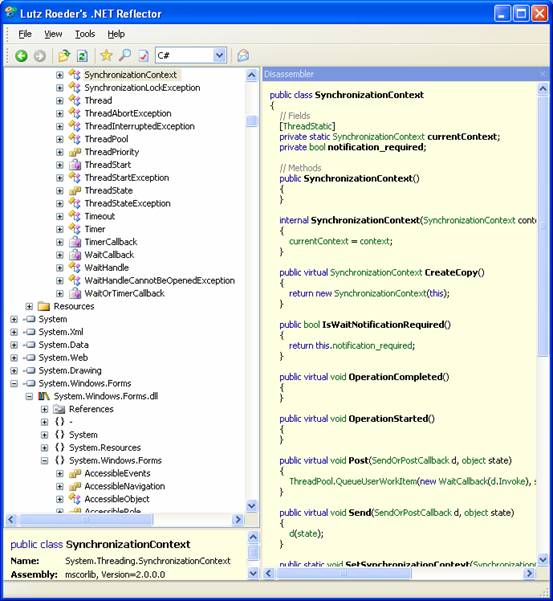553x601 pixels.
Task: Click the currentContext field declaration
Action: tap(462, 137)
